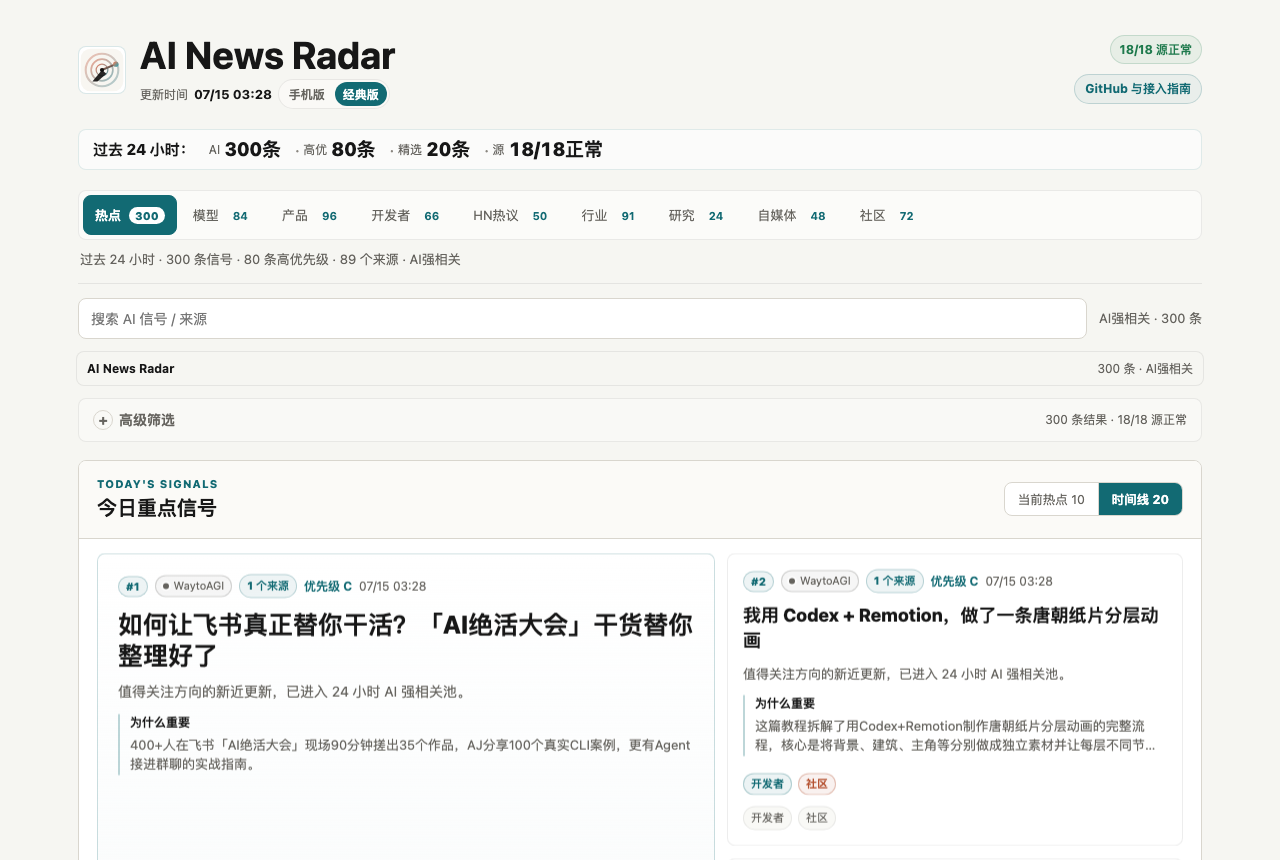
Task: Click 1 个来源 badge on #1 card
Action: 268,586
